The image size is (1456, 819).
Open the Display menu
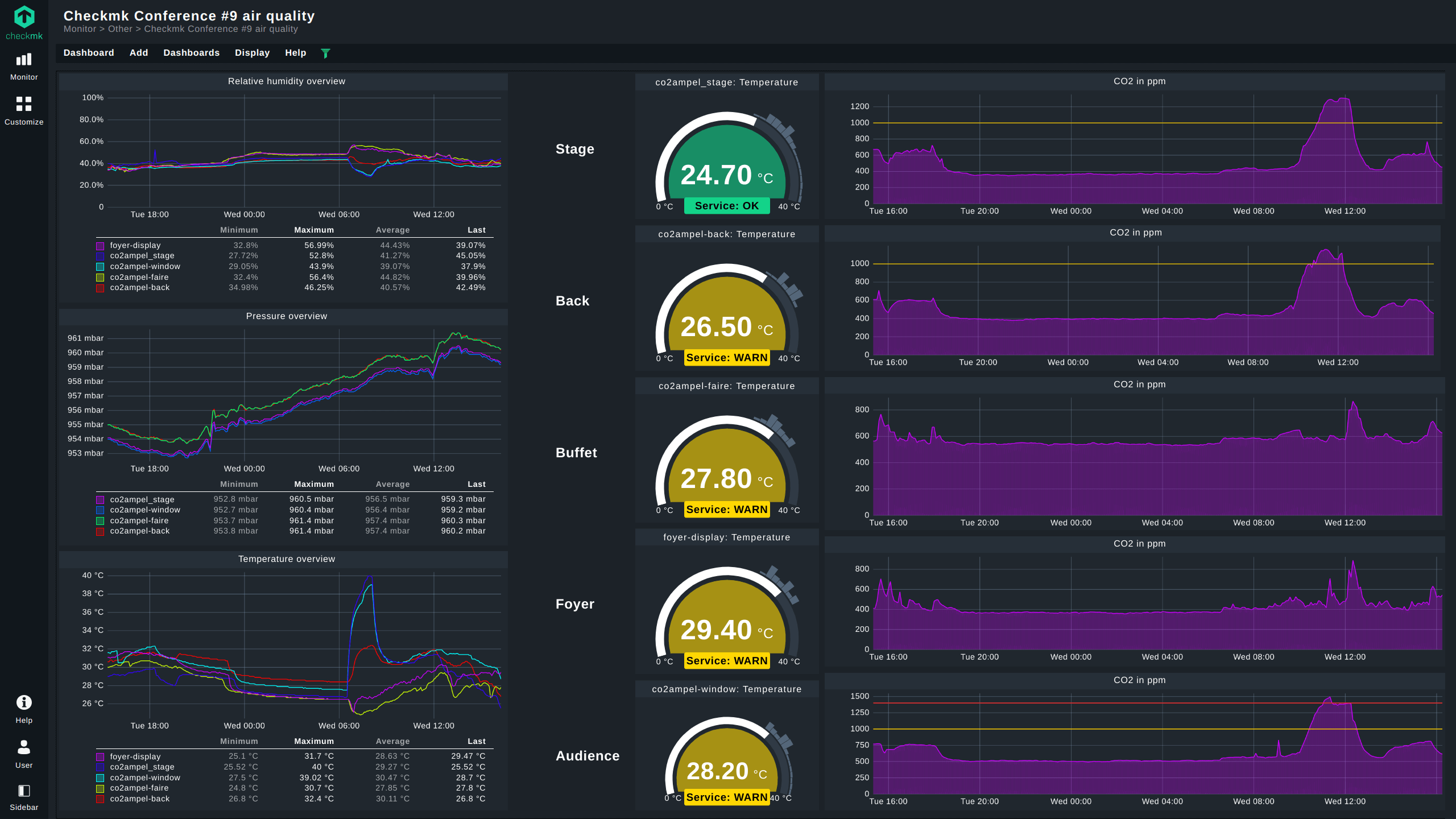(252, 53)
